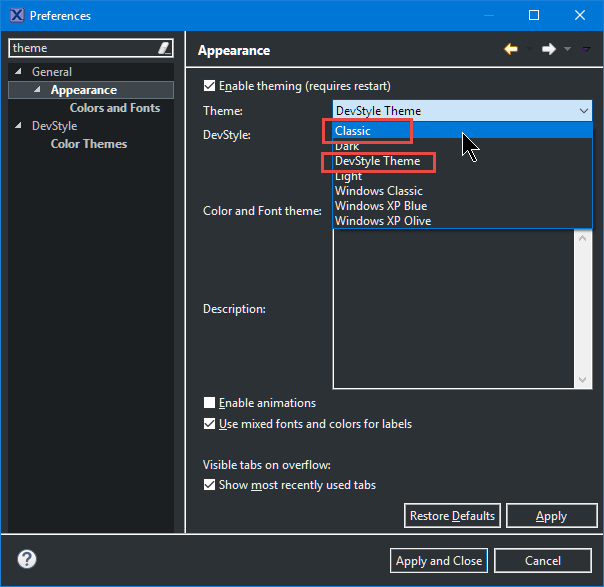Choose Windows XP Blue theme option
The width and height of the screenshot is (604, 587).
(x=383, y=206)
